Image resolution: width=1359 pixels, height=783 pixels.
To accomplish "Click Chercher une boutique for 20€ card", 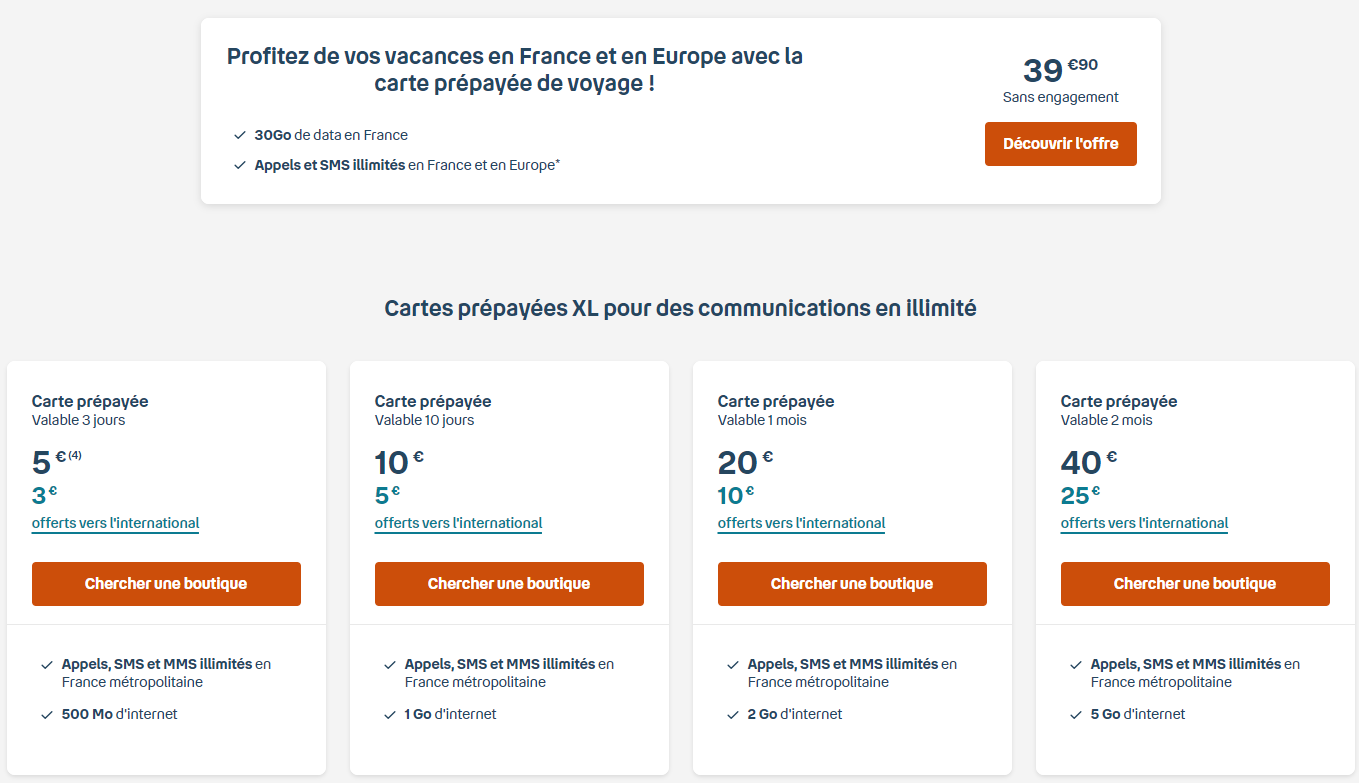I will pos(852,584).
